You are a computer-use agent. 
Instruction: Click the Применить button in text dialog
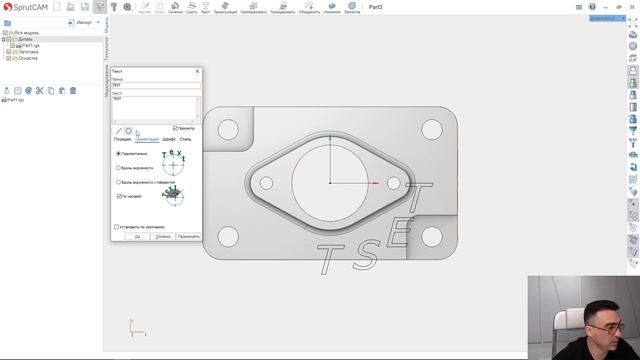click(189, 237)
